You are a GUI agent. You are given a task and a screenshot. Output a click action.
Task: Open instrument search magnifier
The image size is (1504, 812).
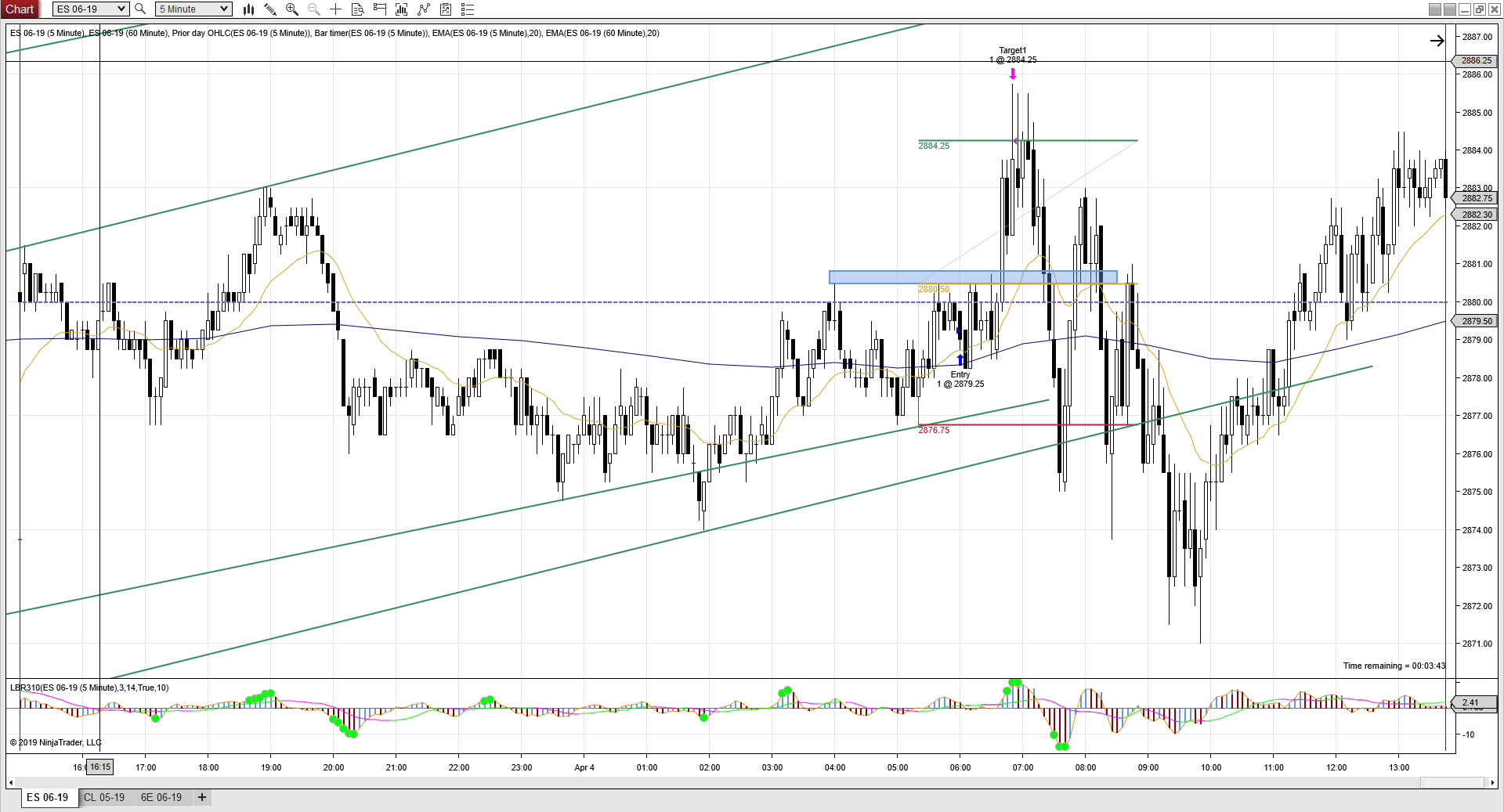140,9
